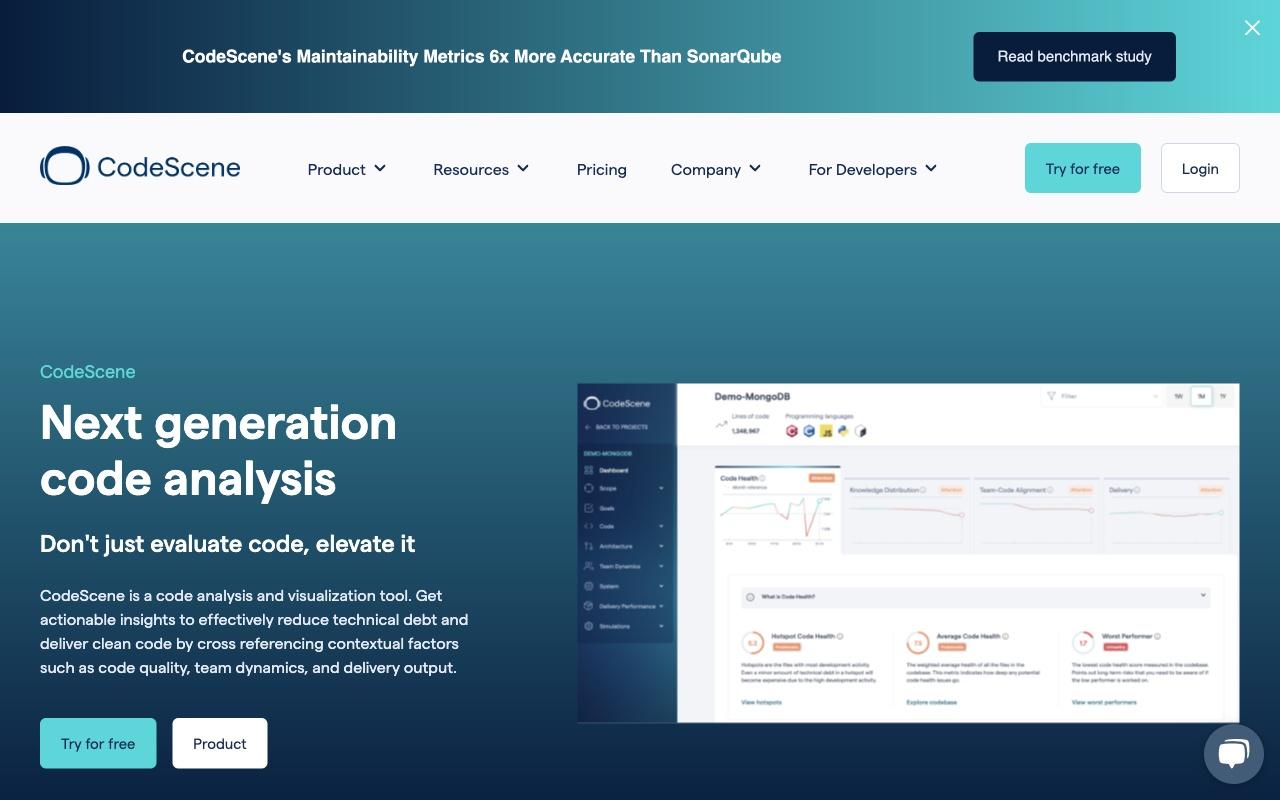
Task: Click the small CodeScene label above headline
Action: (88, 372)
